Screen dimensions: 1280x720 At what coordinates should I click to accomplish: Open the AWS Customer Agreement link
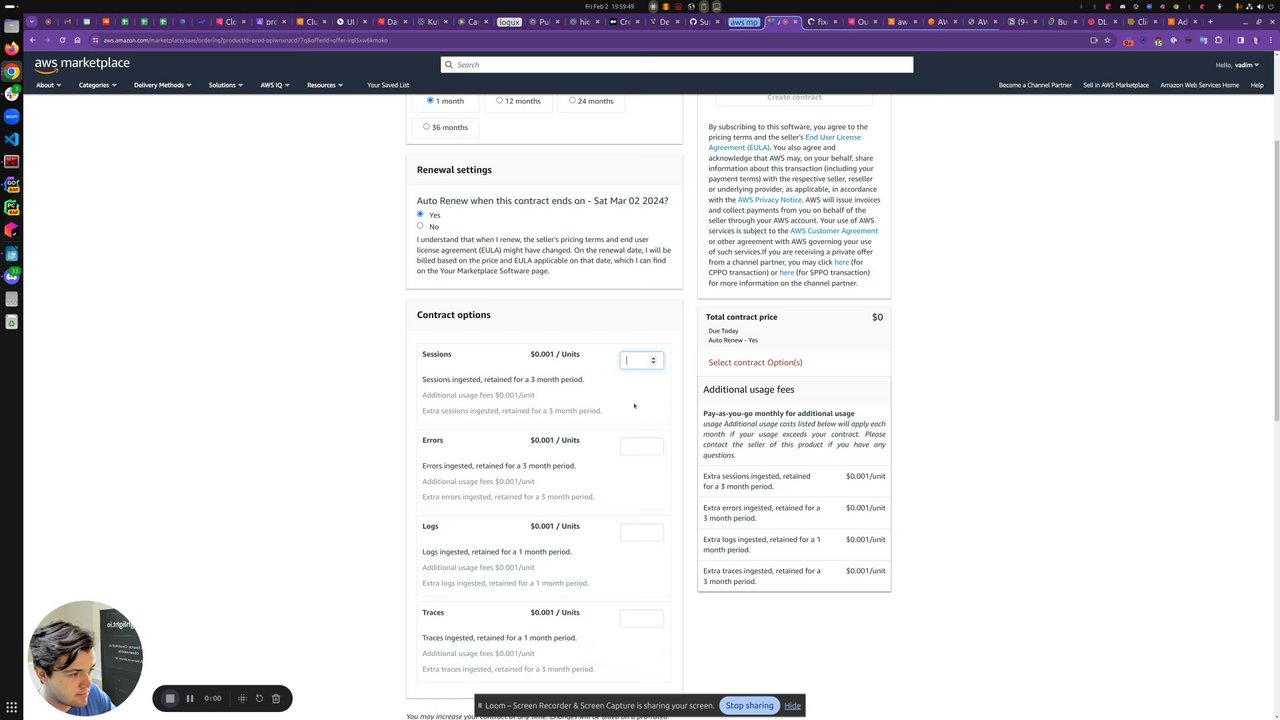tap(834, 231)
